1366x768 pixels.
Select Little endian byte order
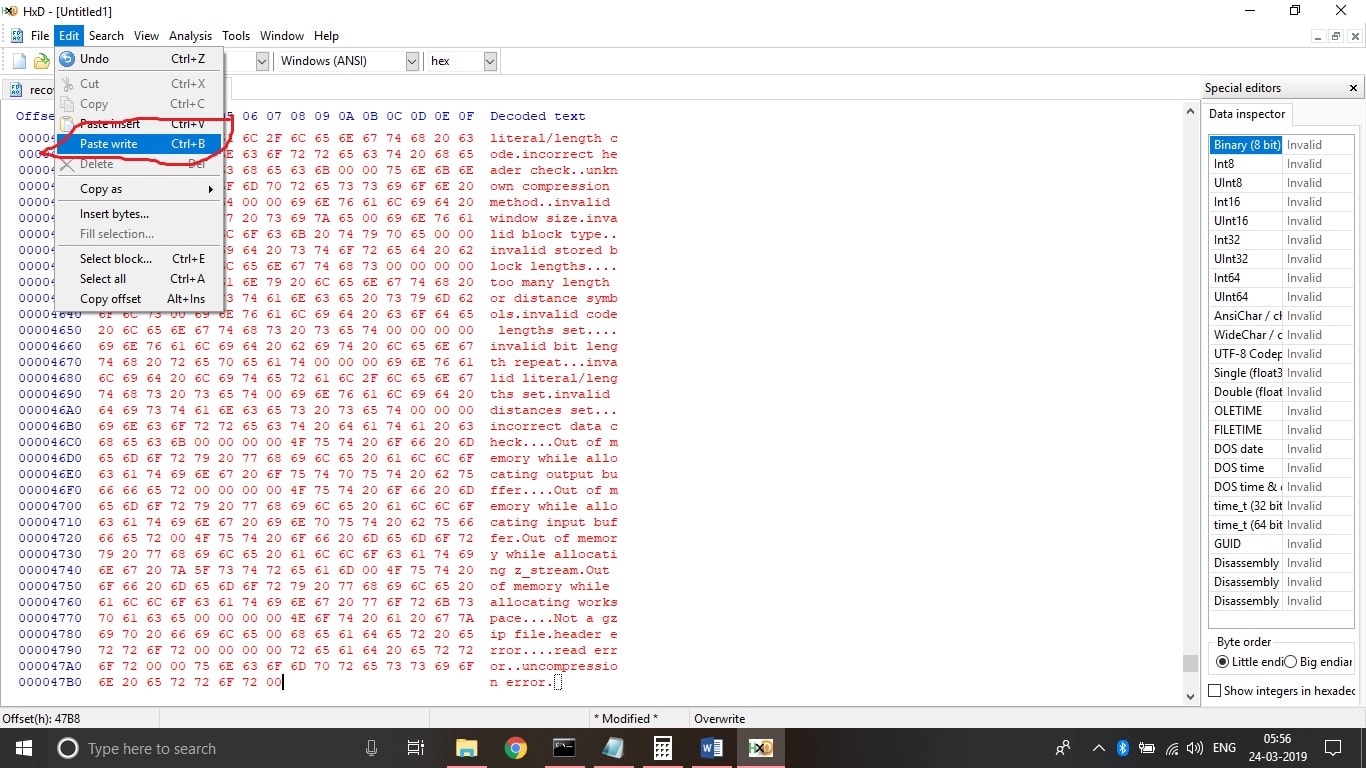pyautogui.click(x=1224, y=659)
